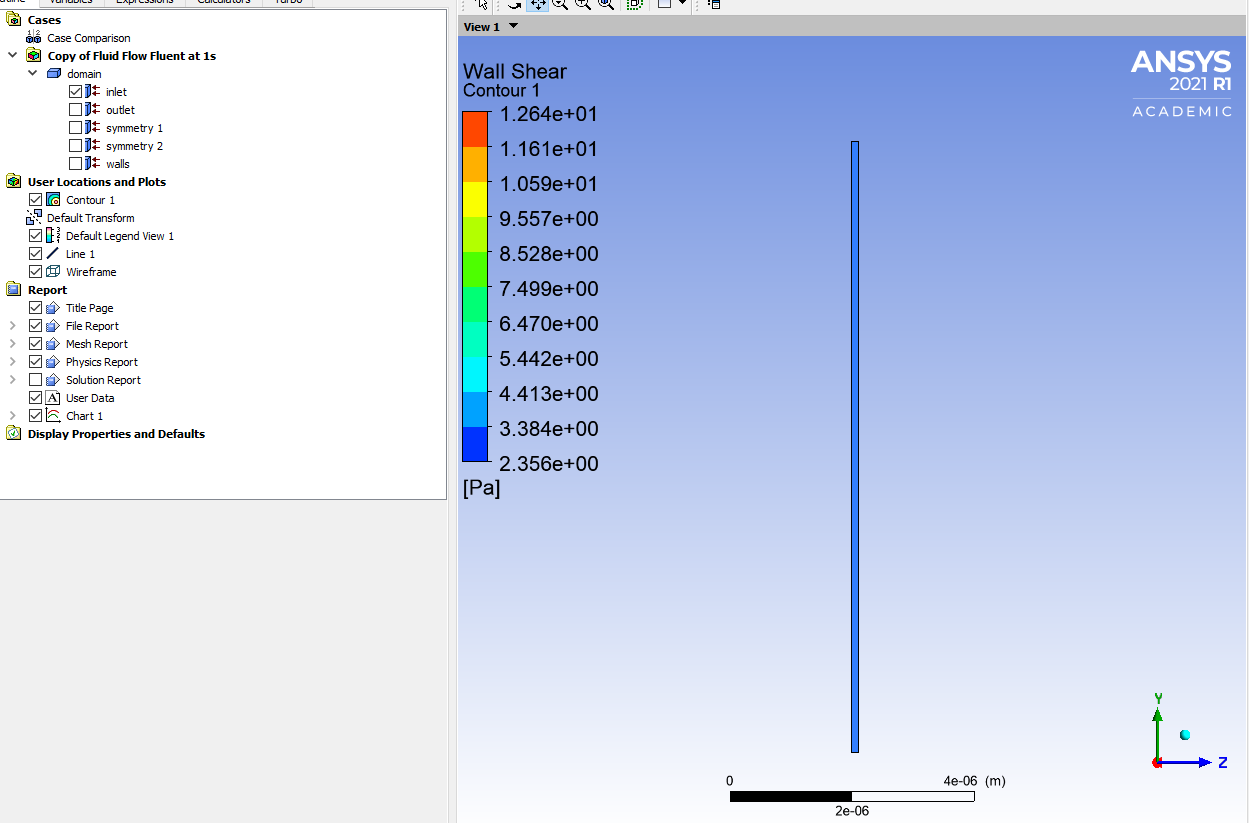Select the Case Comparison label
The width and height of the screenshot is (1249, 823).
pyautogui.click(x=89, y=38)
